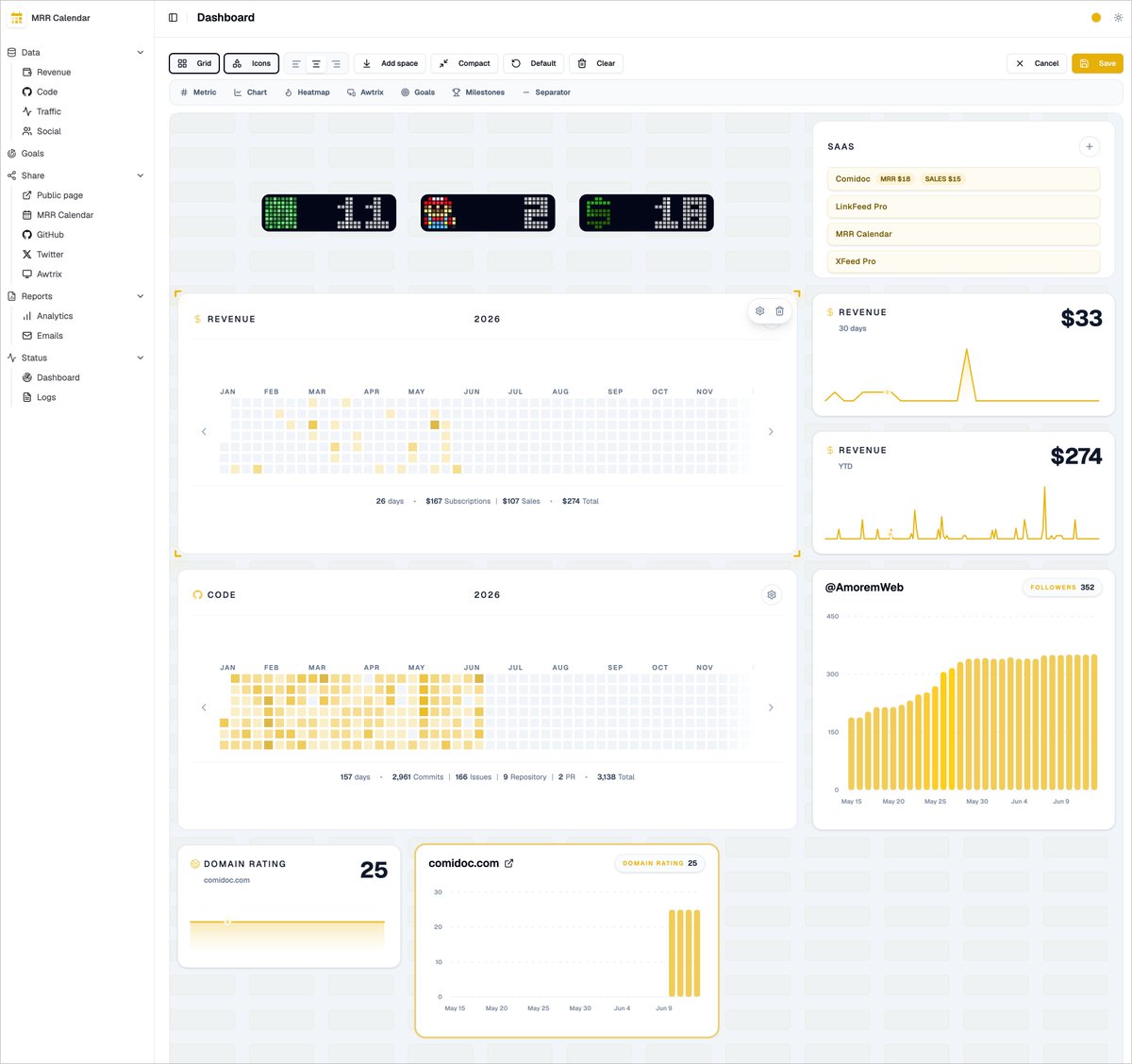Image resolution: width=1132 pixels, height=1064 pixels.
Task: Select the left alignment option
Action: (296, 64)
